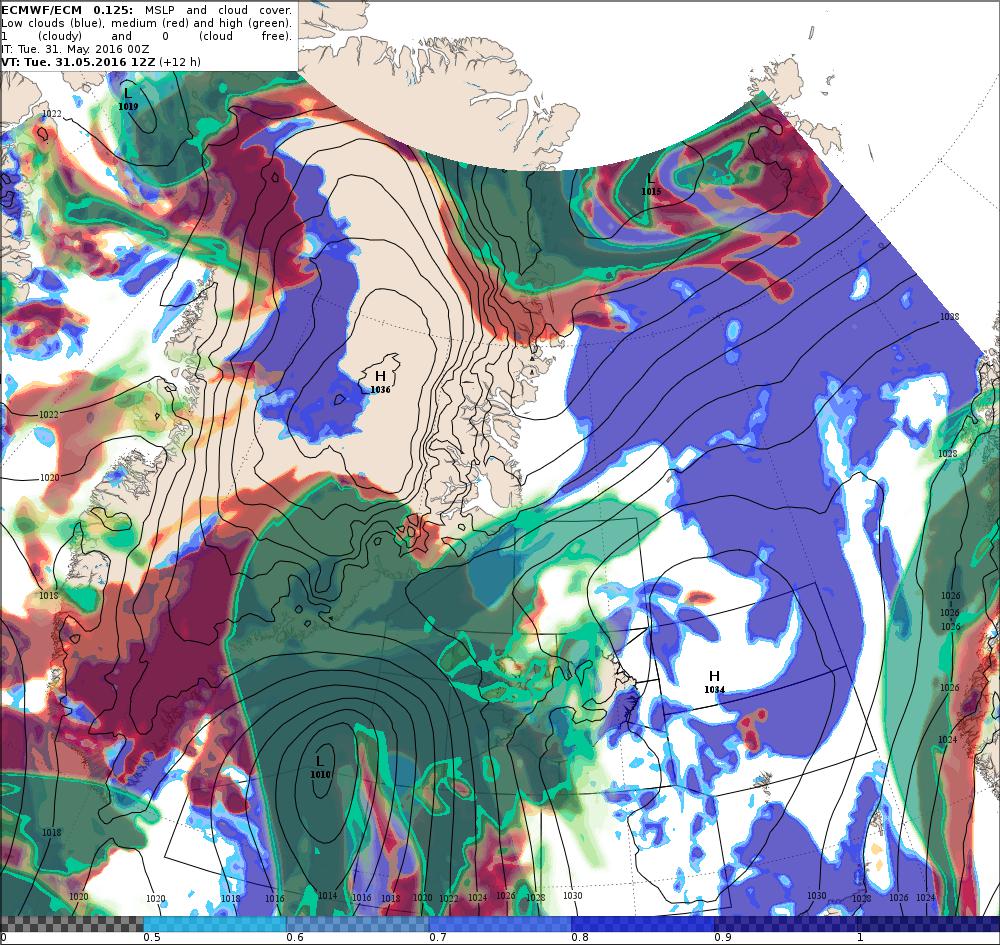Select the 0.8 to 0.9 colorbar segment
Viewport: 1000px width, 945px height.
(643, 924)
